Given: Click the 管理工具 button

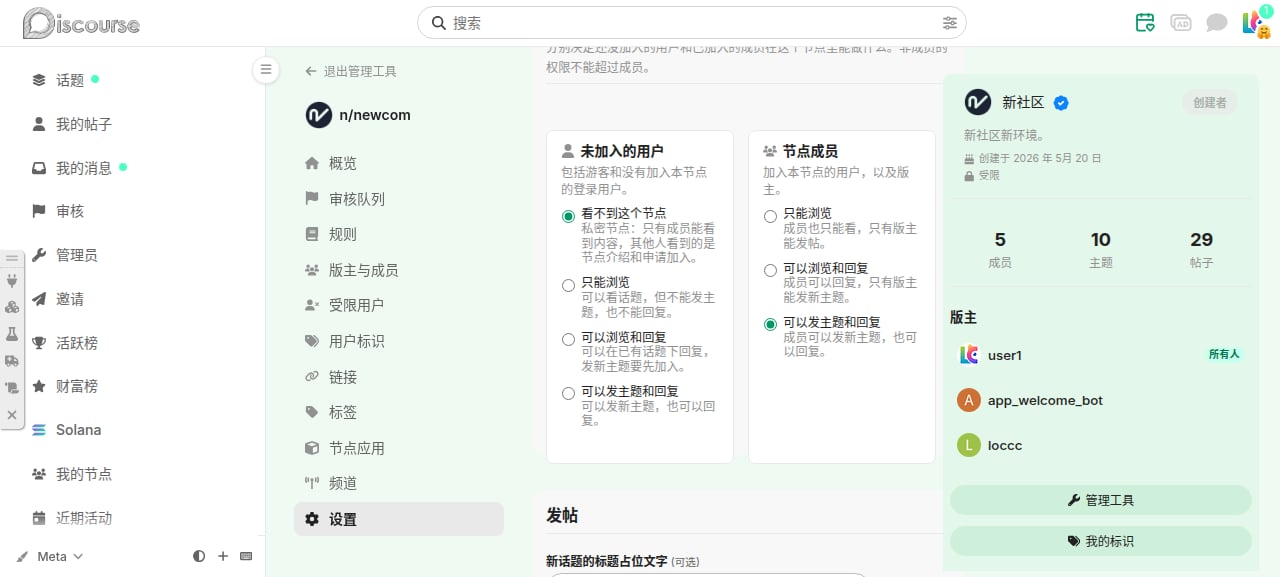Looking at the screenshot, I should [1100, 500].
